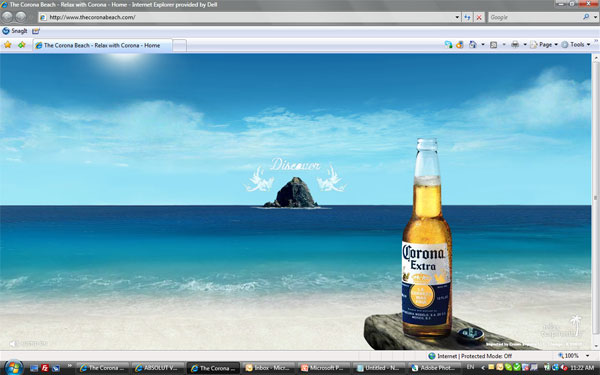Open a new blank tab
600x375 pixels.
tap(179, 45)
